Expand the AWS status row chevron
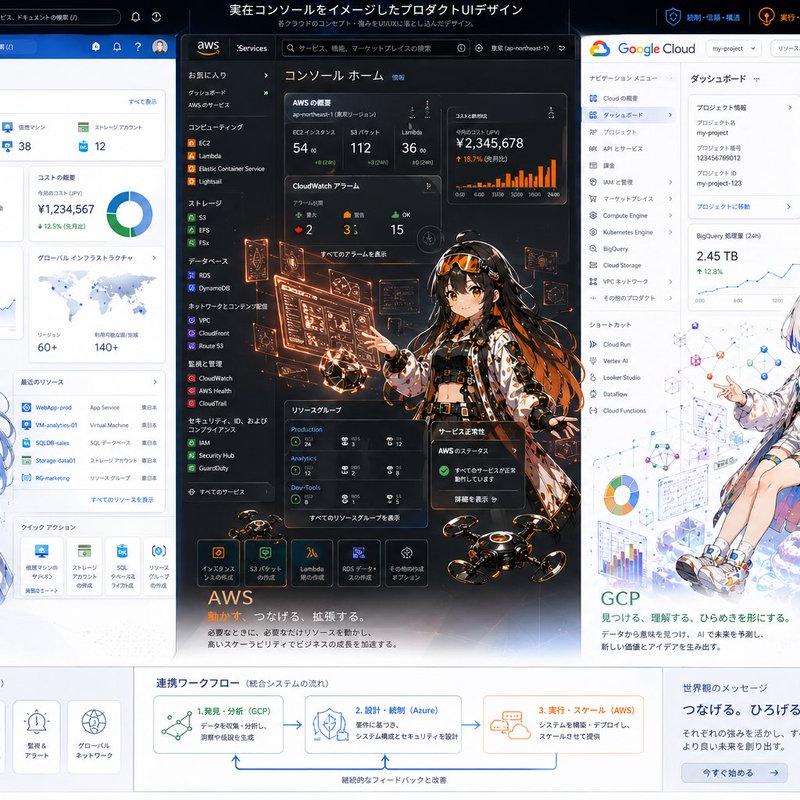 click(514, 451)
